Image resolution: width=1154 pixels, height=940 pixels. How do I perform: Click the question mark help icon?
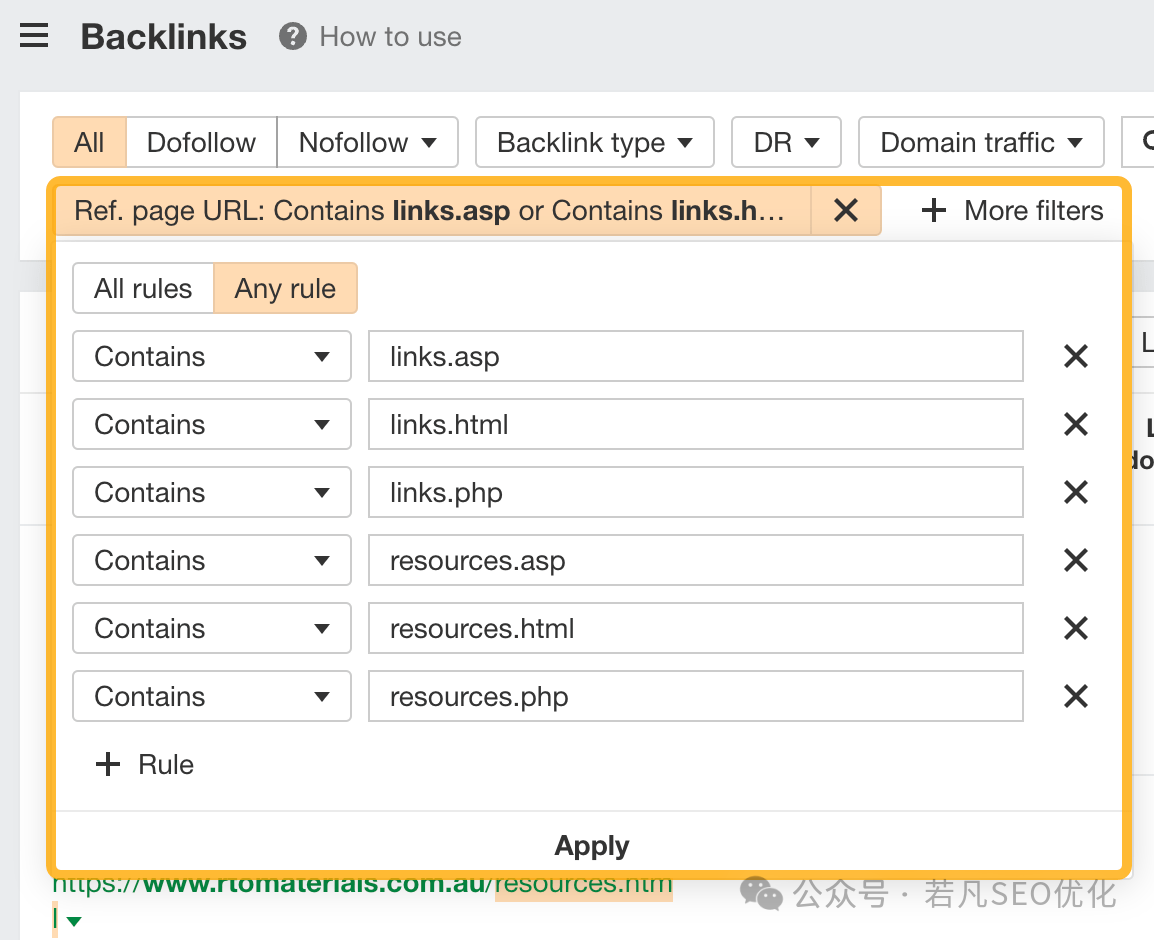[x=292, y=36]
